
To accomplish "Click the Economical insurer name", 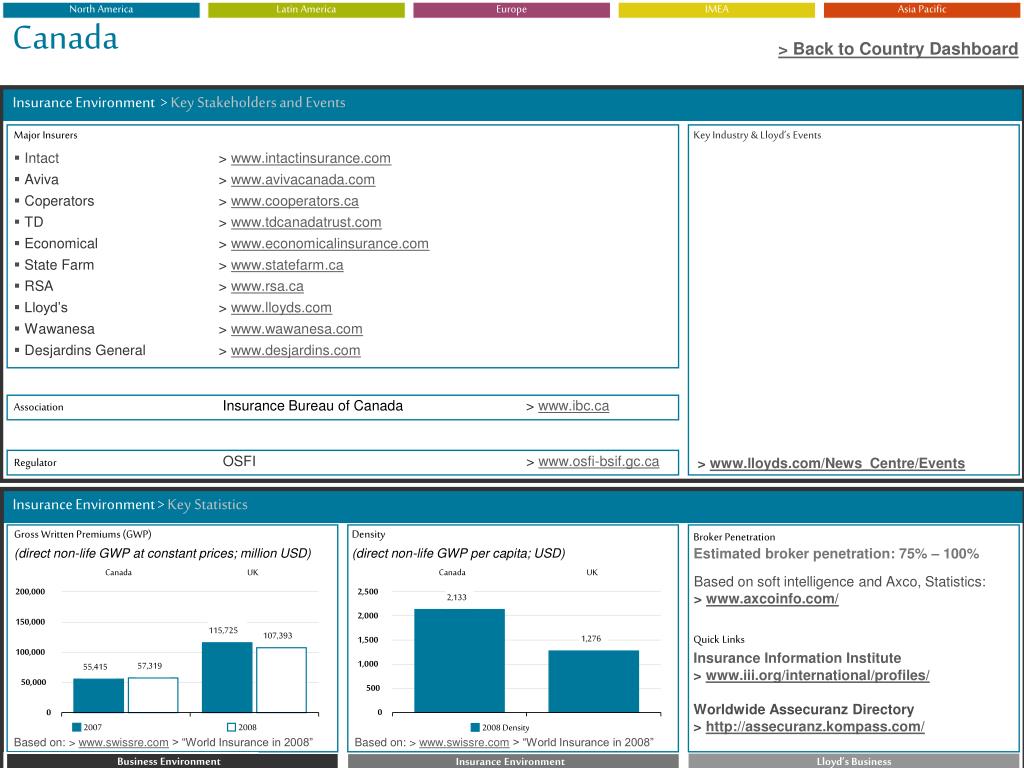I will pos(61,244).
